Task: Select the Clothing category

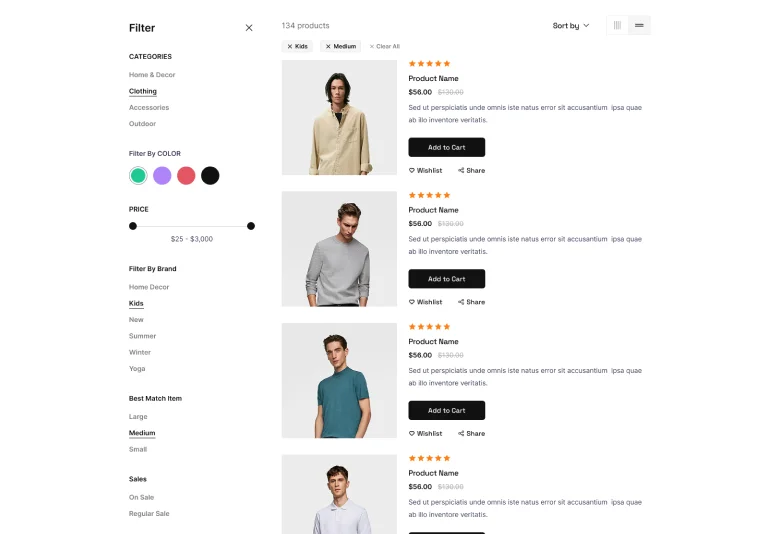Action: tap(143, 91)
